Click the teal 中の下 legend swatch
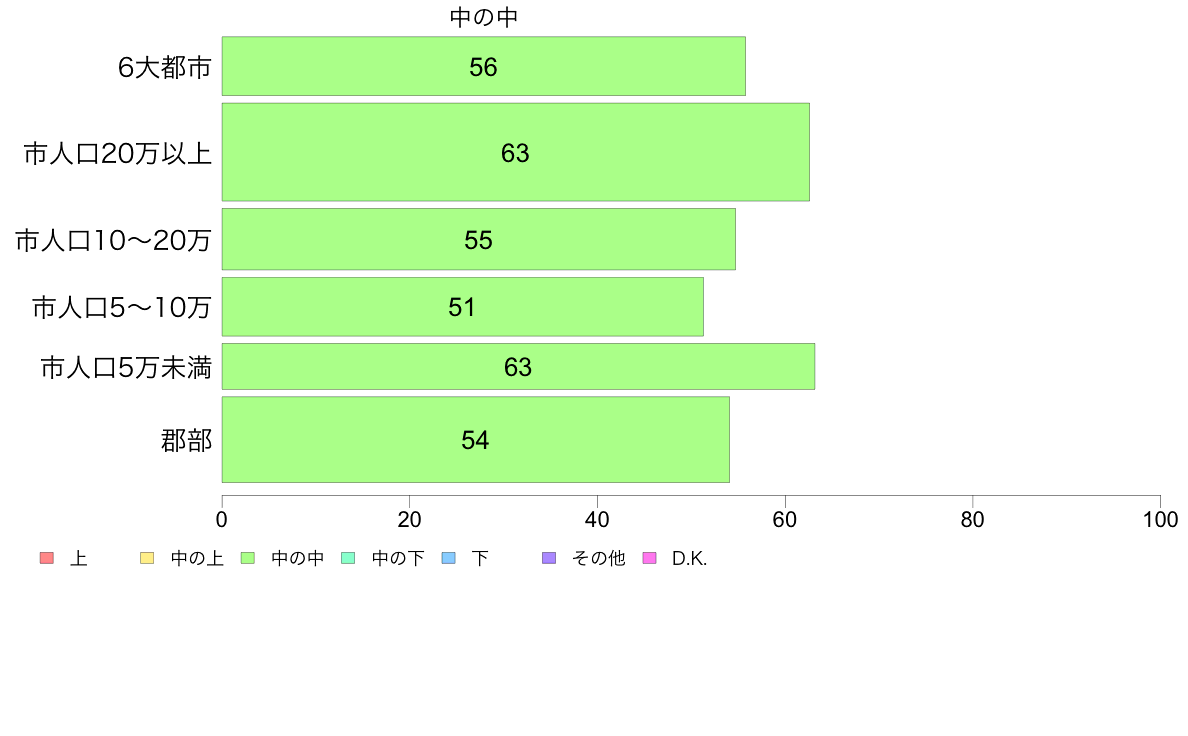 [x=348, y=558]
